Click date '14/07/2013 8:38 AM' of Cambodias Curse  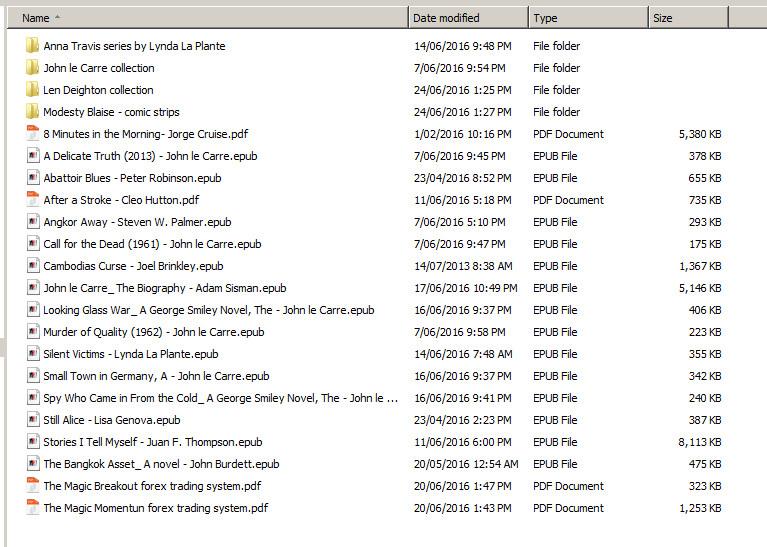pyautogui.click(x=463, y=266)
